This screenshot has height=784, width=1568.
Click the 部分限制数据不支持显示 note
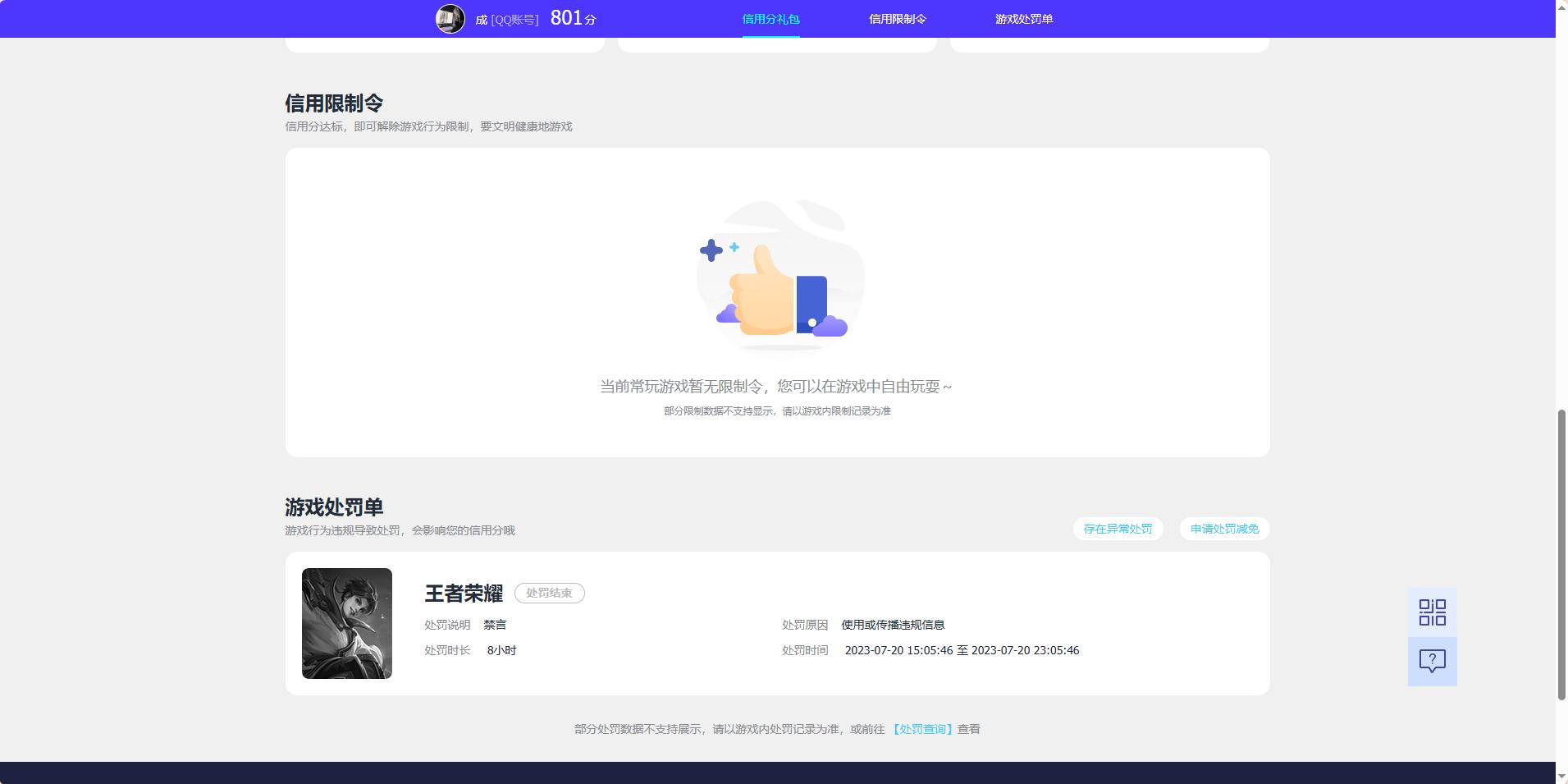[777, 411]
